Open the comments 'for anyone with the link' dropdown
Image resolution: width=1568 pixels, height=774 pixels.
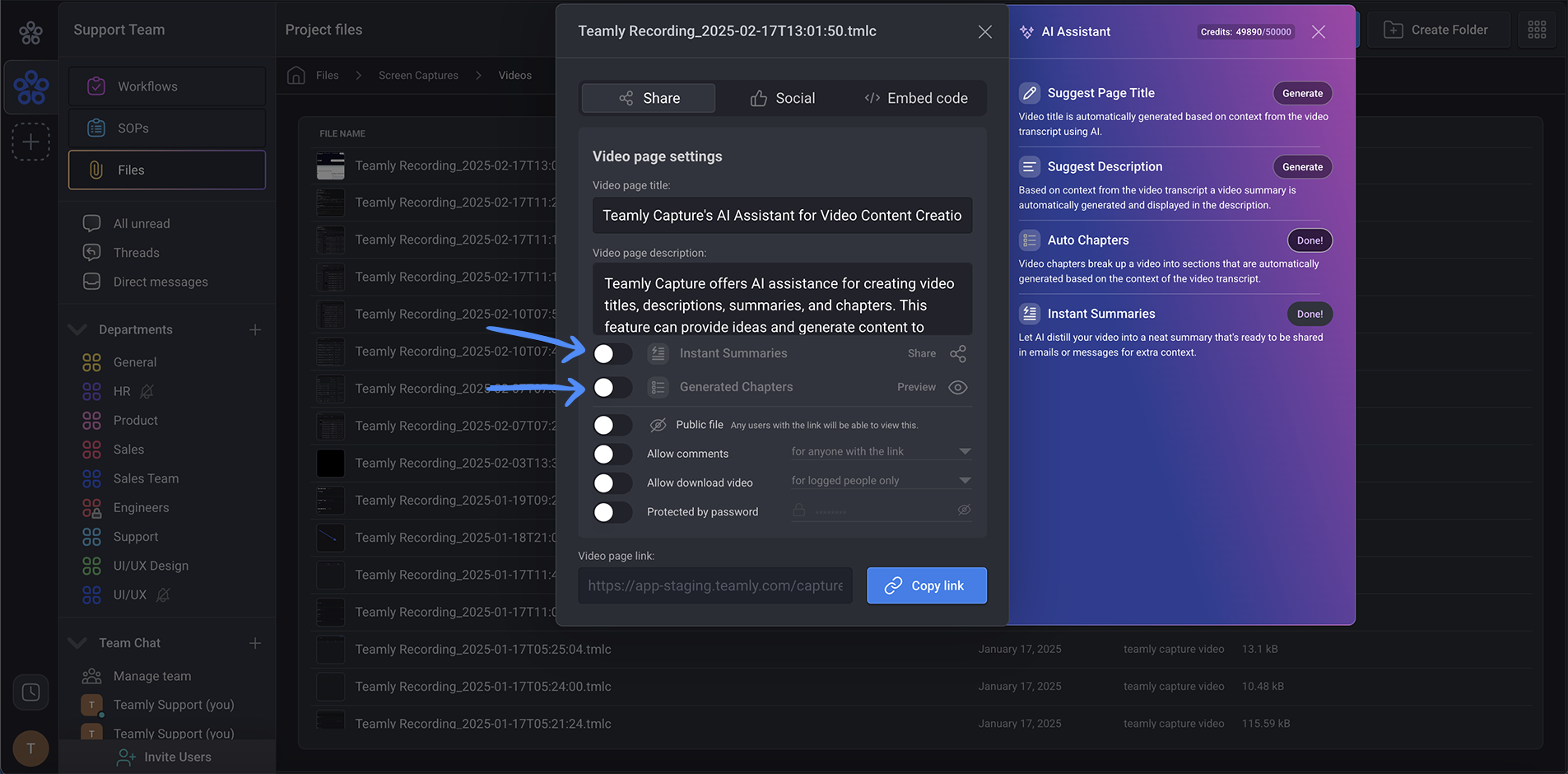[x=882, y=452]
